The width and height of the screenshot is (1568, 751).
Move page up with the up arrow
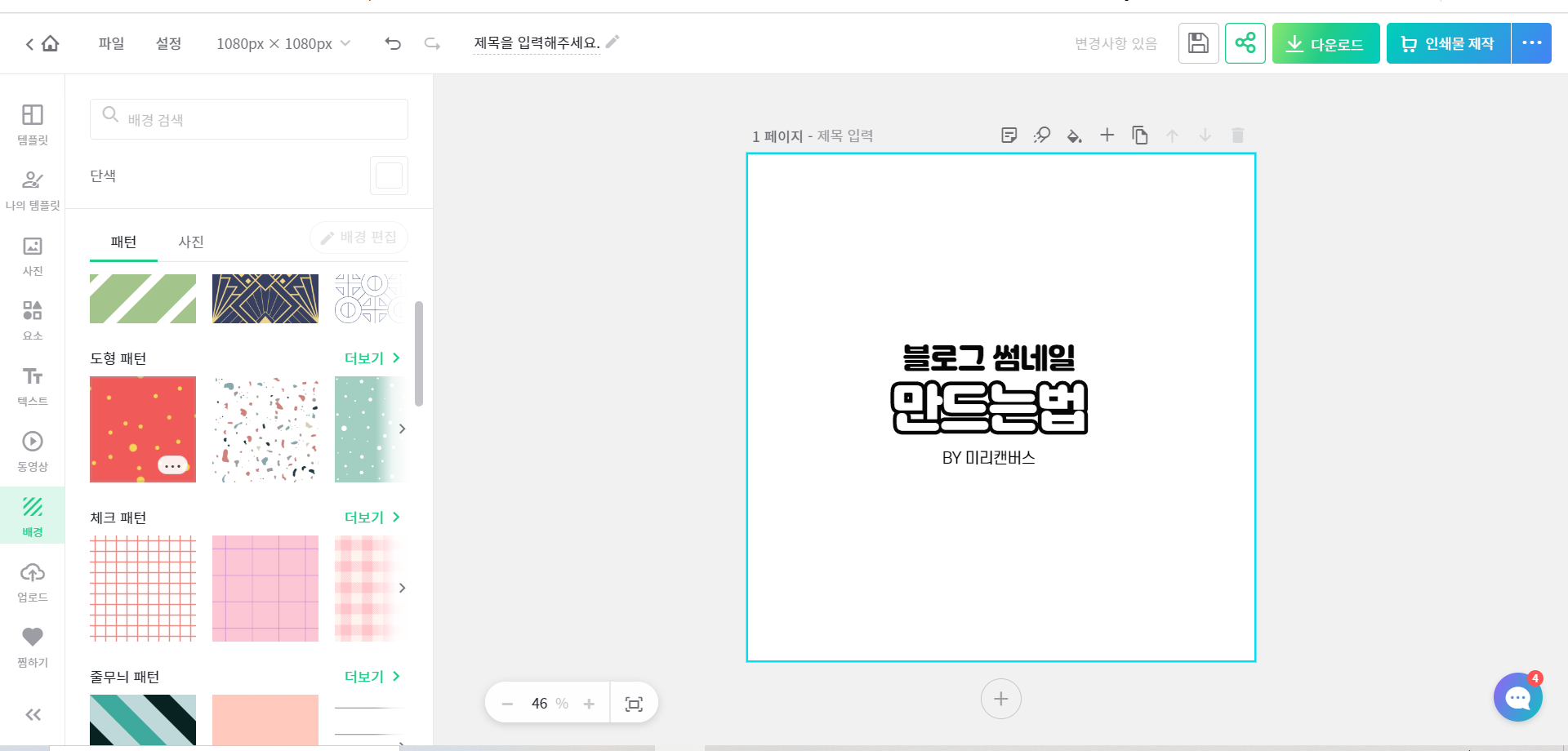click(x=1172, y=136)
